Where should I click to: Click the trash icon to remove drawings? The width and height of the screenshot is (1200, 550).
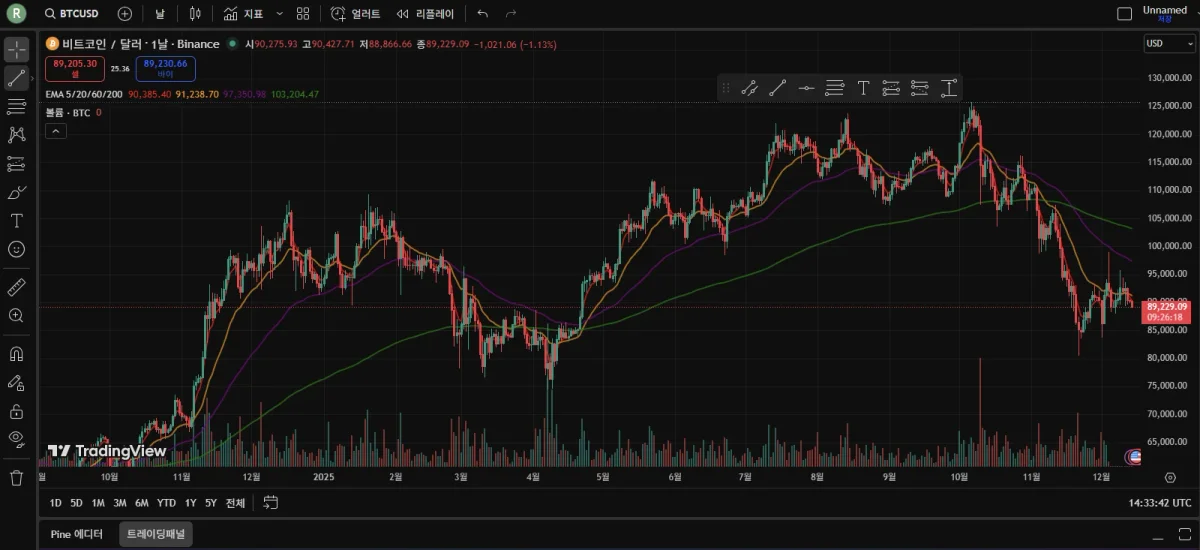pyautogui.click(x=17, y=478)
